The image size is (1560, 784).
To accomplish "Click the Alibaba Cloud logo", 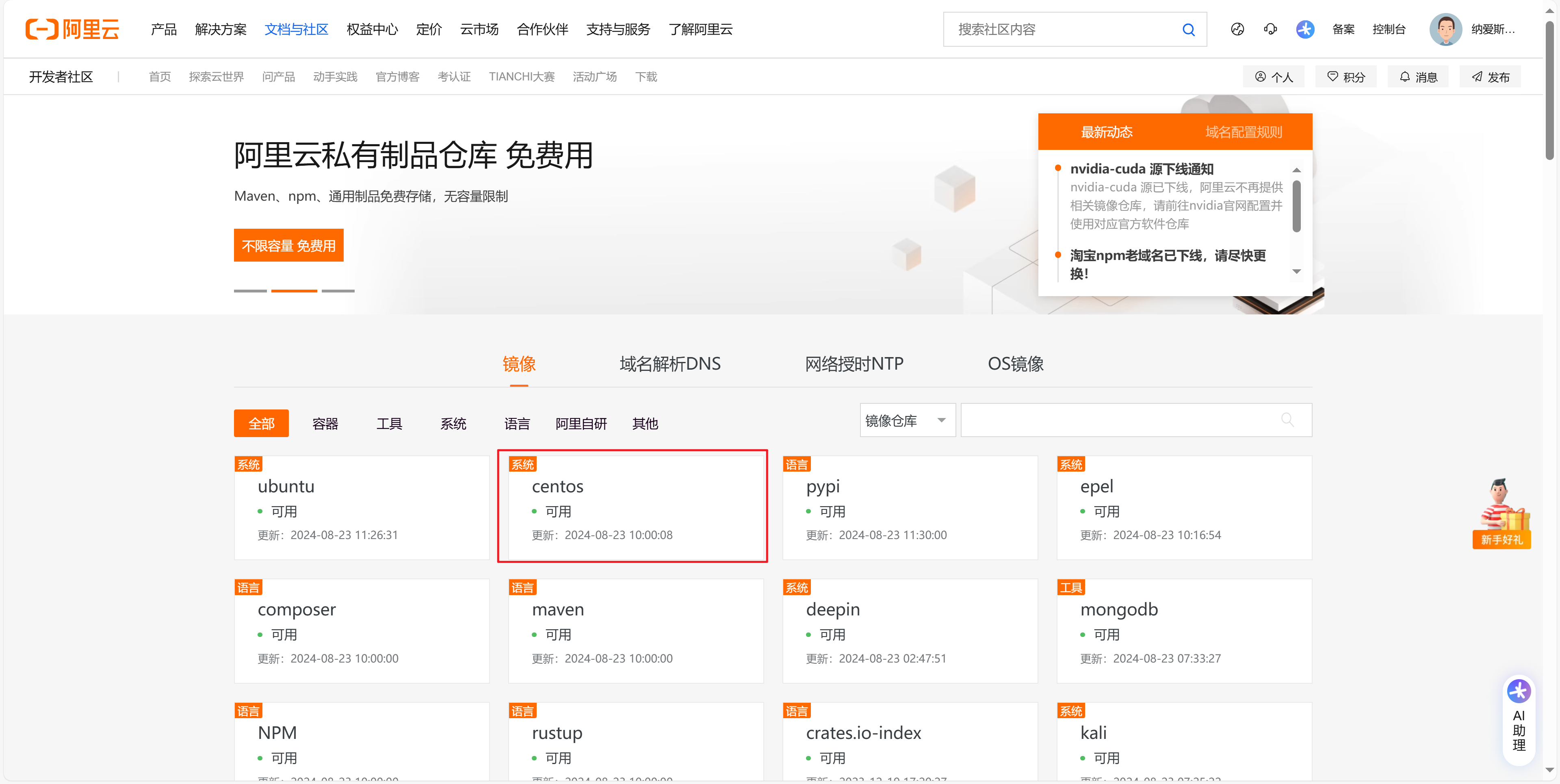I will (x=72, y=29).
